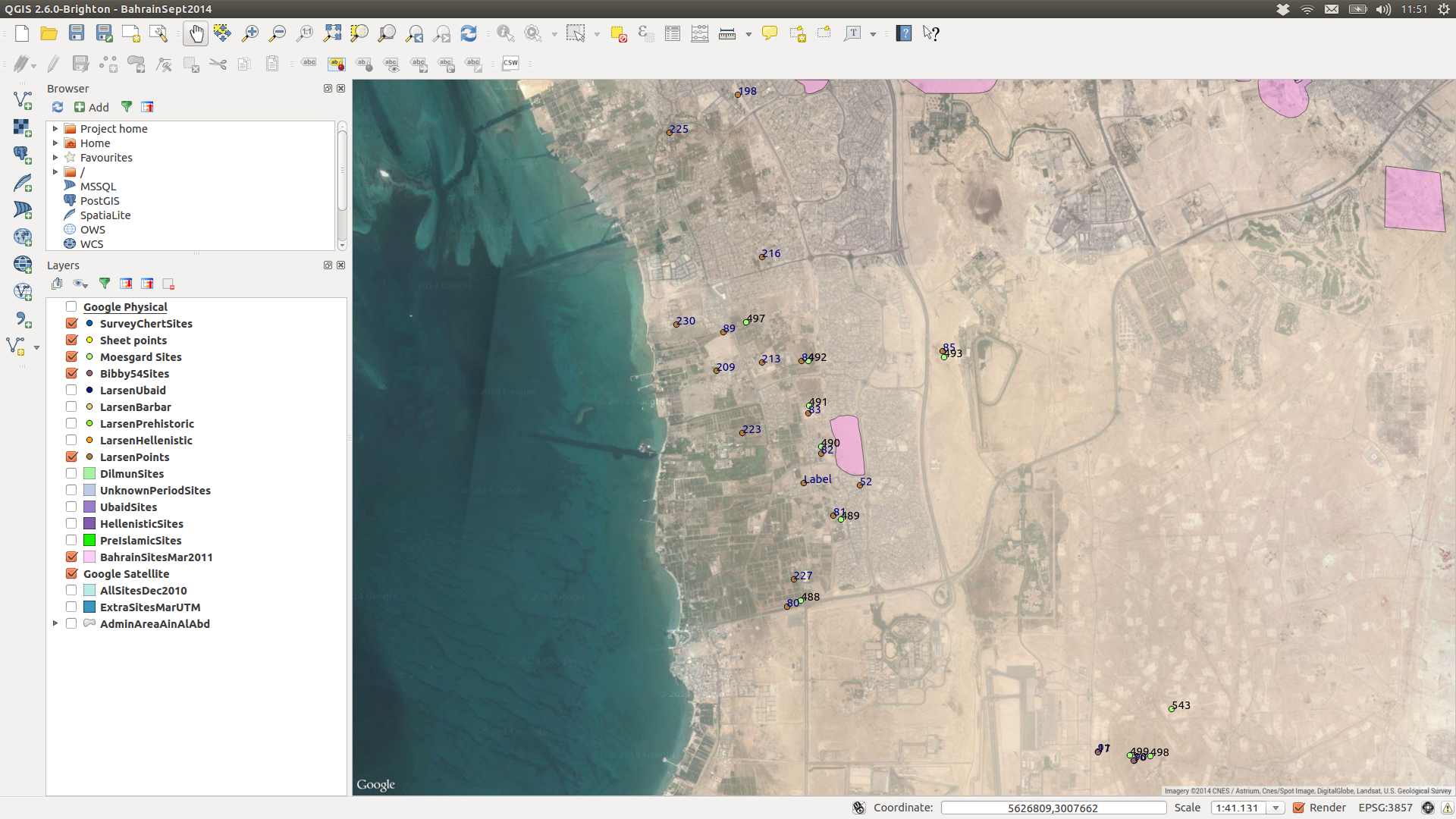Select the LarsenPoints layer
This screenshot has height=819, width=1456.
point(134,457)
